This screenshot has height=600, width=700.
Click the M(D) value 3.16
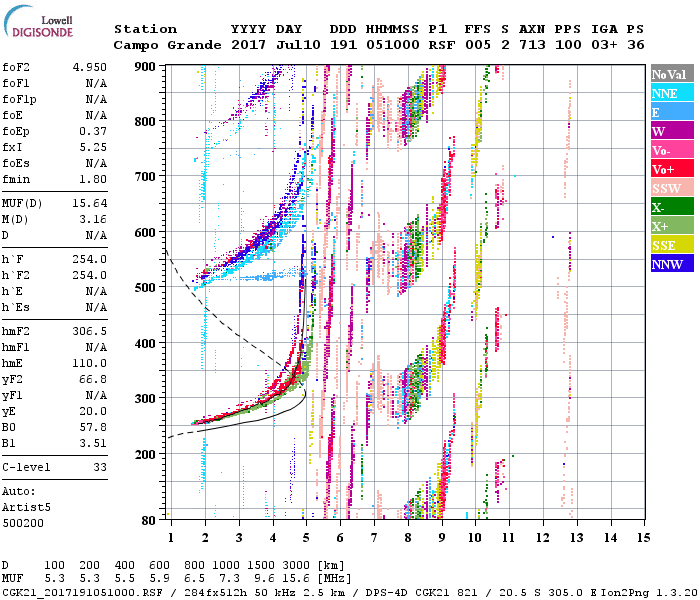(93, 220)
